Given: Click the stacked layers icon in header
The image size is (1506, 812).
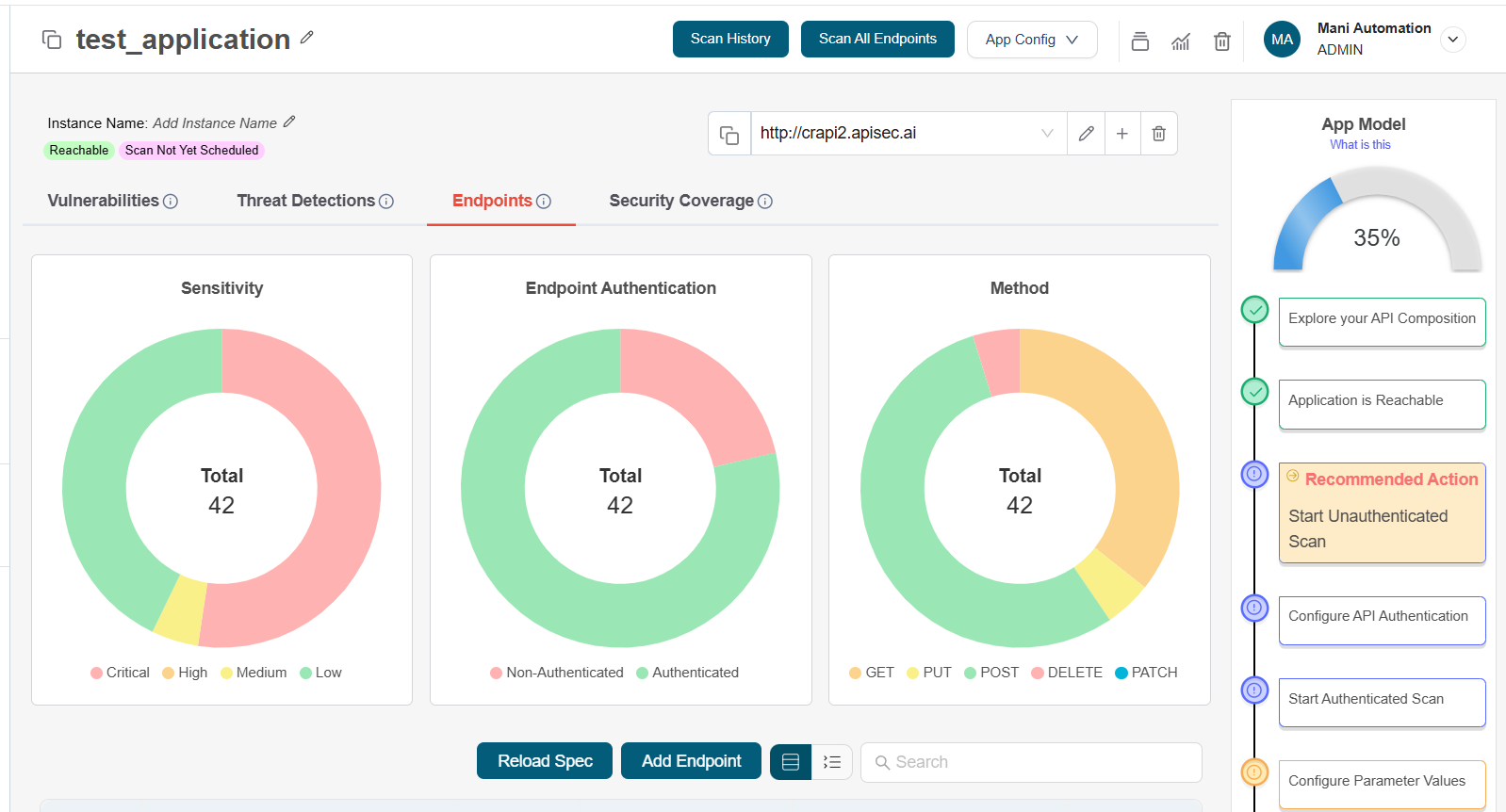Looking at the screenshot, I should (x=1140, y=41).
